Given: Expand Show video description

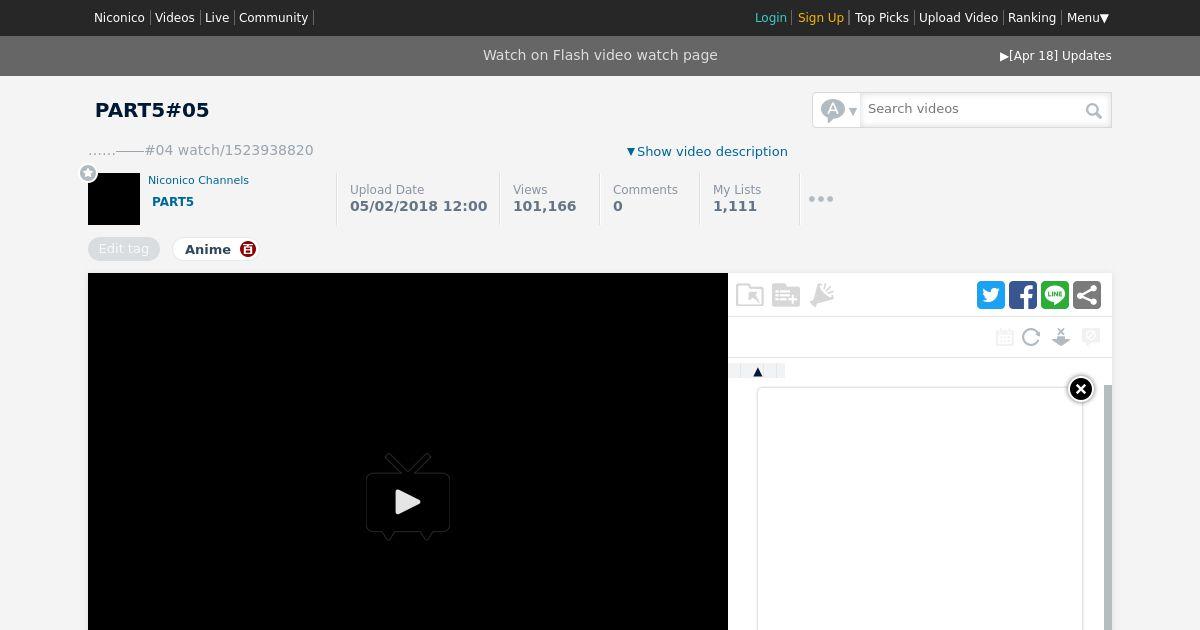Looking at the screenshot, I should click(707, 151).
